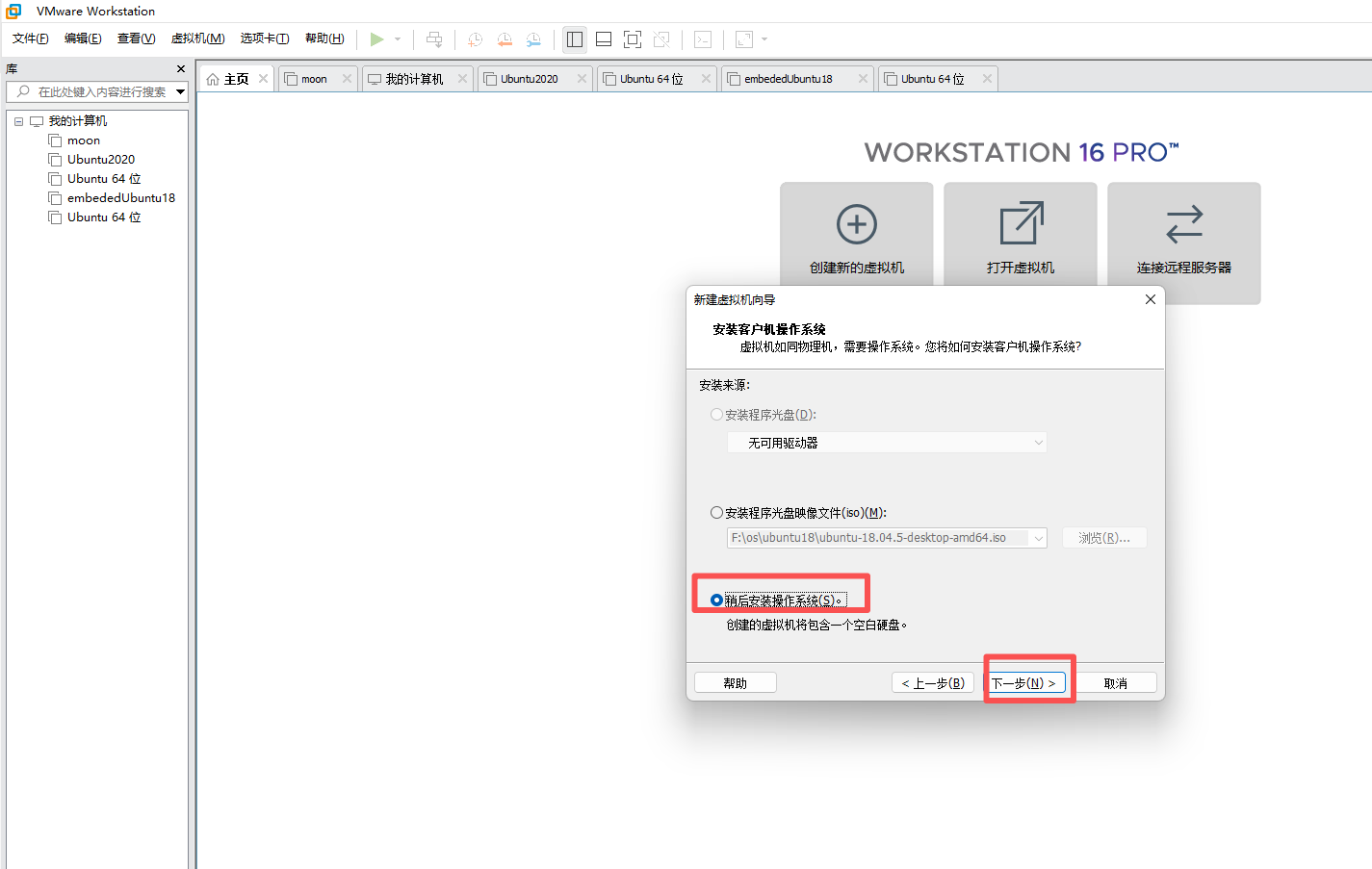Select the 稍后安装操作系统 radio option
This screenshot has width=1372, height=869.
click(716, 601)
